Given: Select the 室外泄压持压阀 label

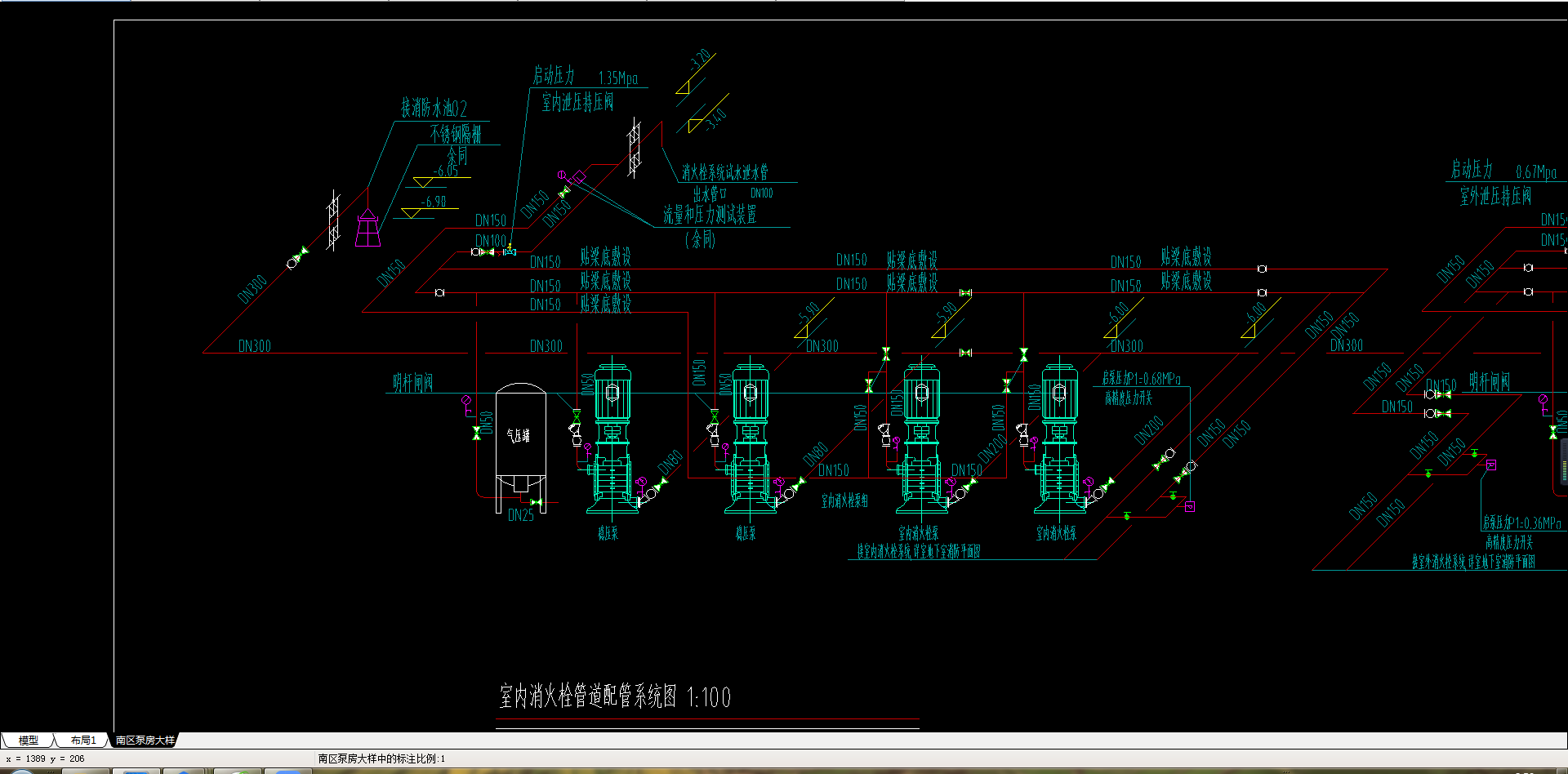Looking at the screenshot, I should [x=1495, y=196].
